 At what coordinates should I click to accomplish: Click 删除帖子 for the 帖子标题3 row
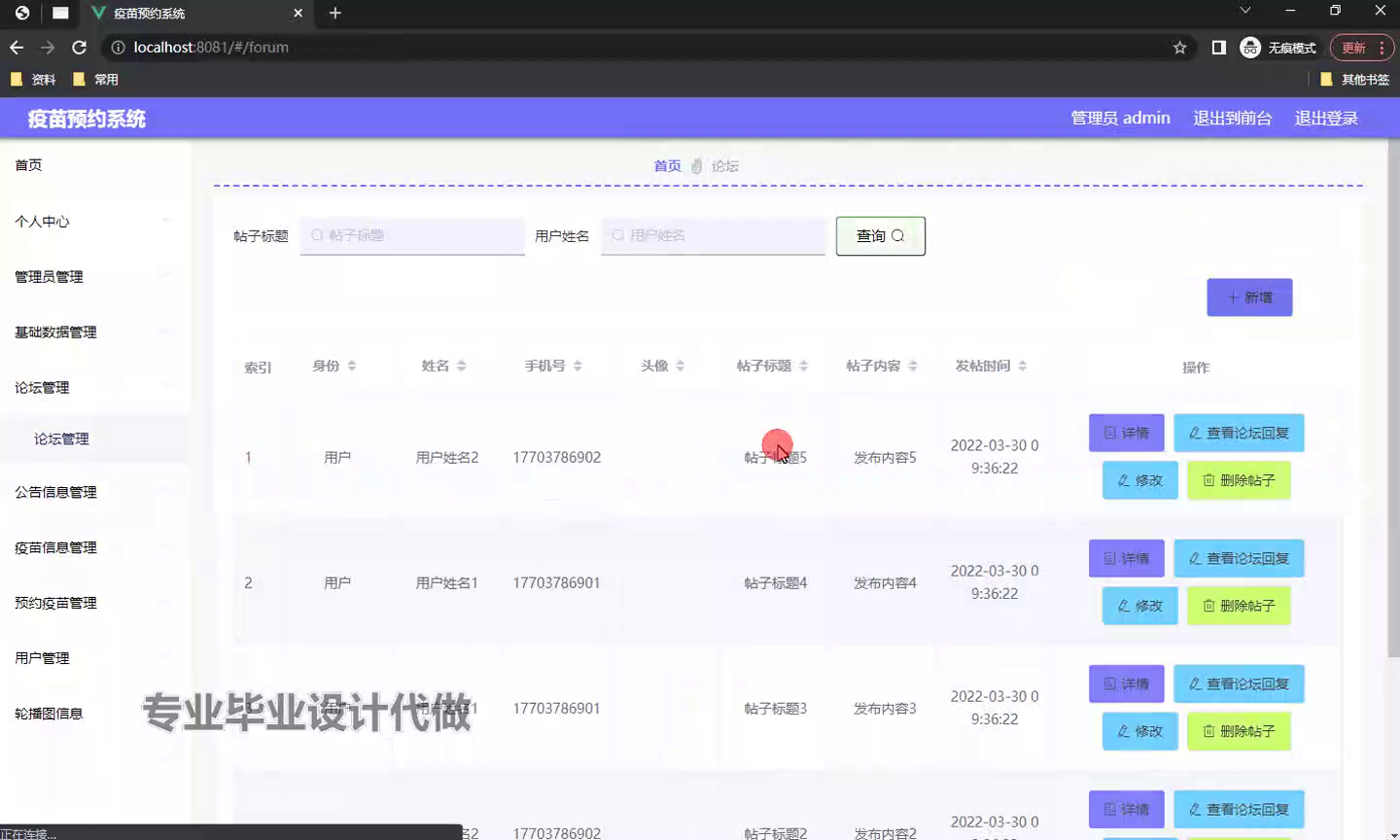pyautogui.click(x=1239, y=731)
